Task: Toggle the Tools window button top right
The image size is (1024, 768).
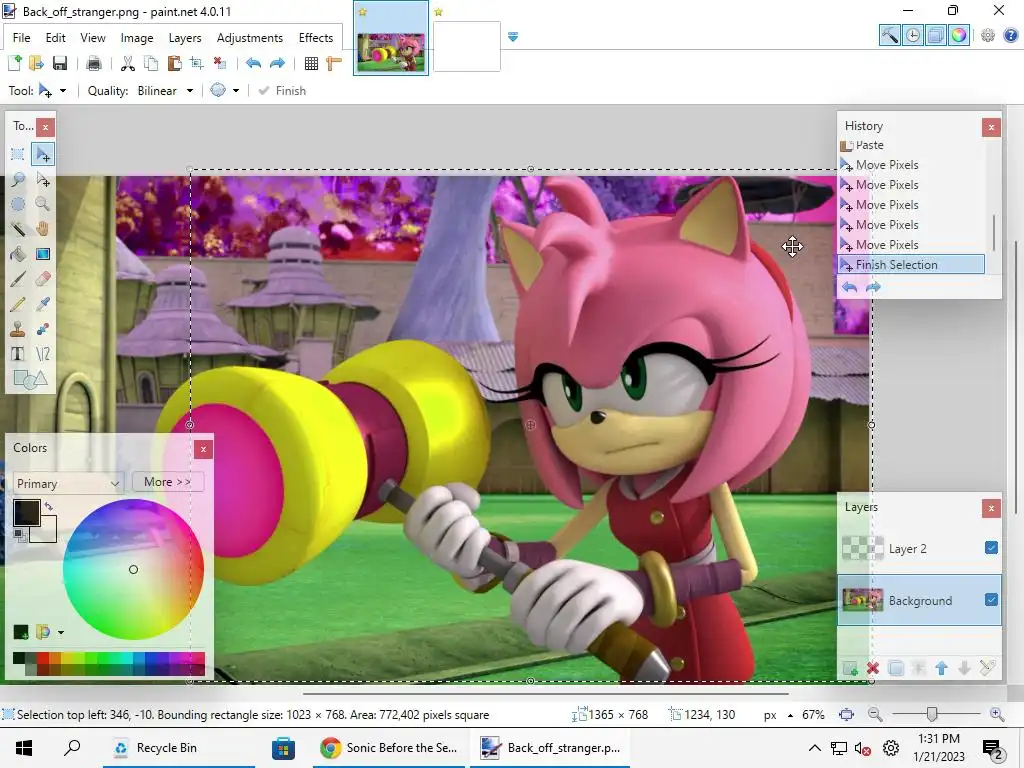Action: [889, 35]
